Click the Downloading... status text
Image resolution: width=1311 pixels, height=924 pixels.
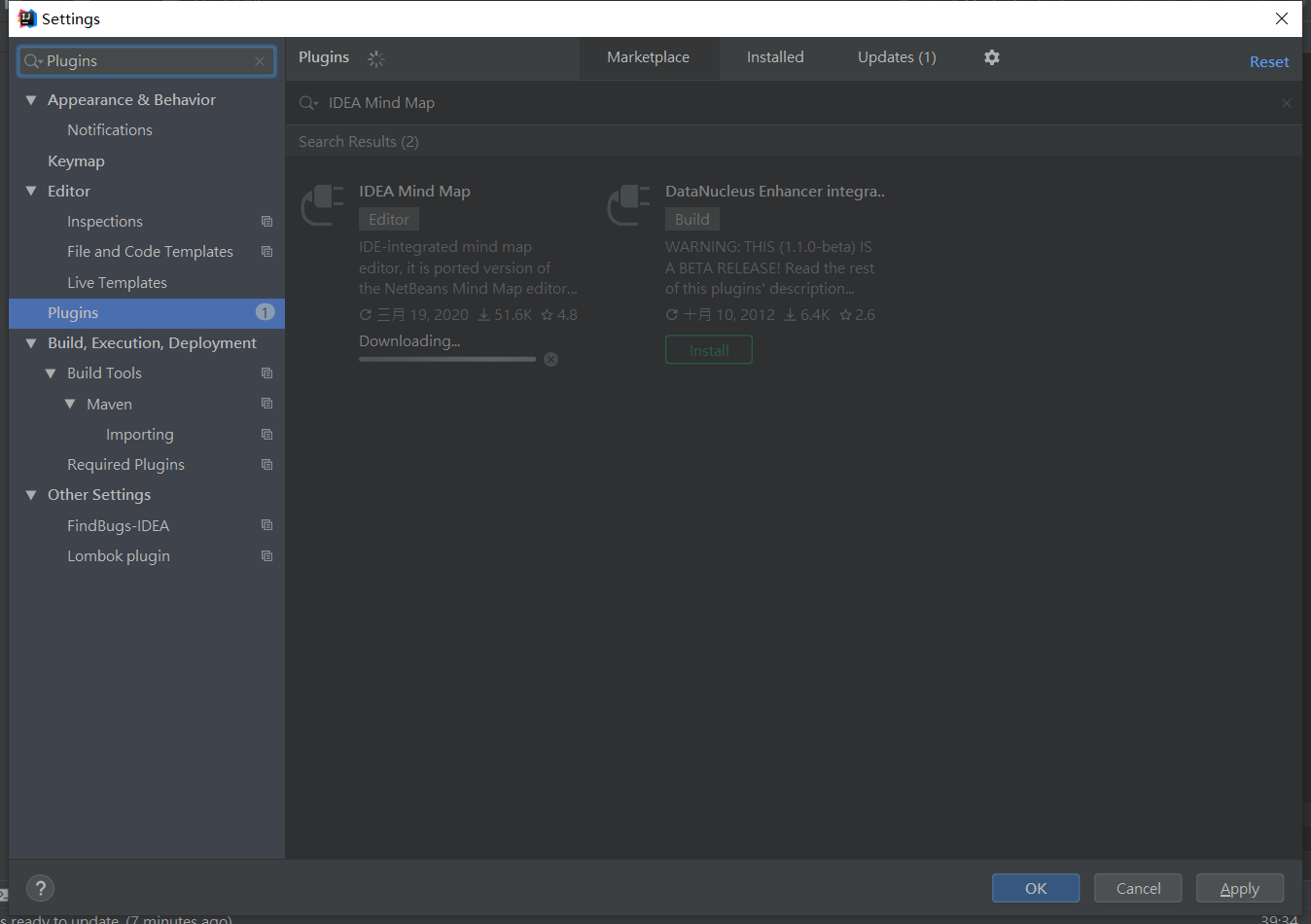(409, 341)
